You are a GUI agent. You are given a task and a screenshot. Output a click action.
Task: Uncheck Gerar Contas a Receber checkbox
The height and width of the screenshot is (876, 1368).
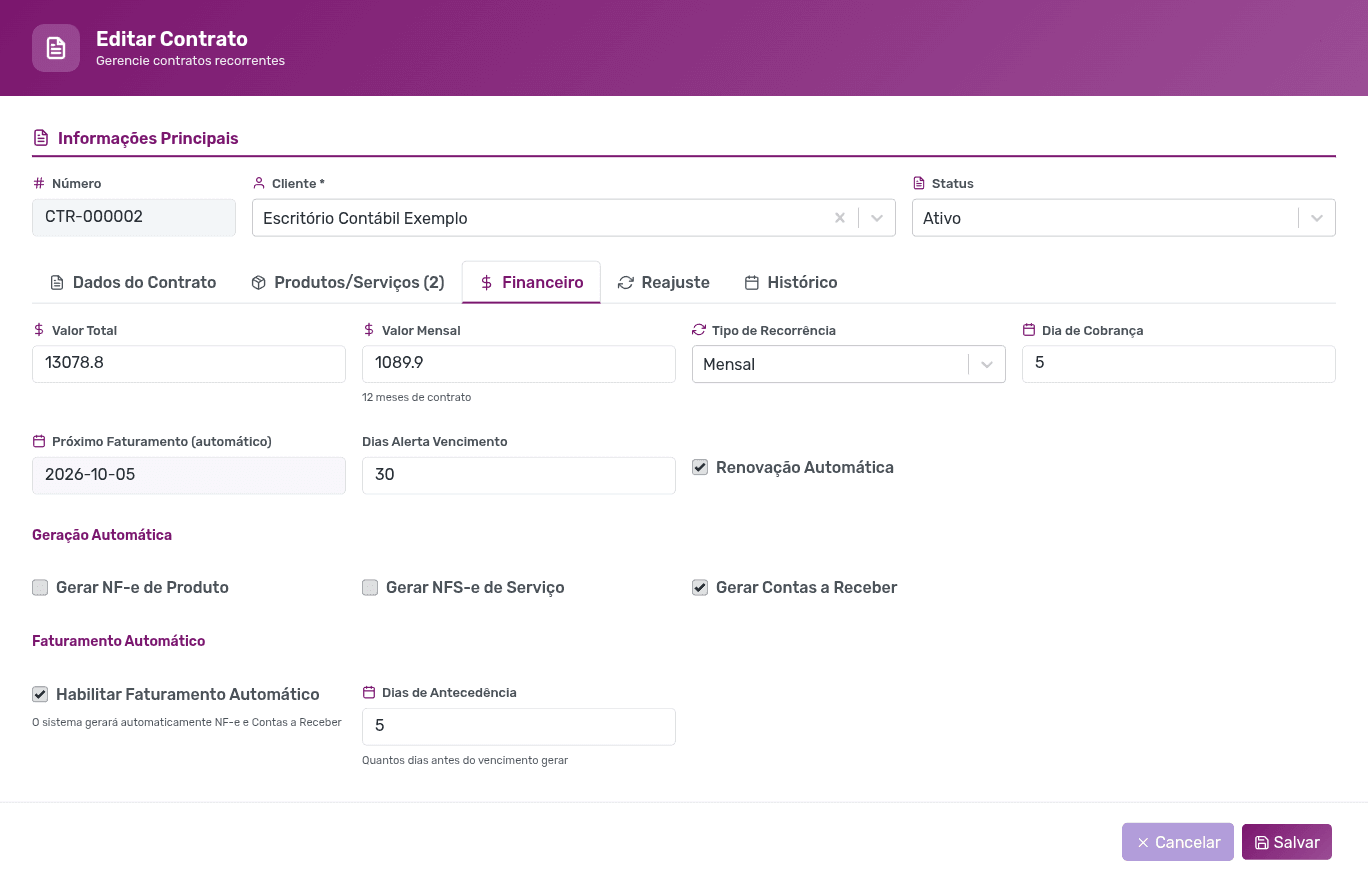pyautogui.click(x=700, y=587)
